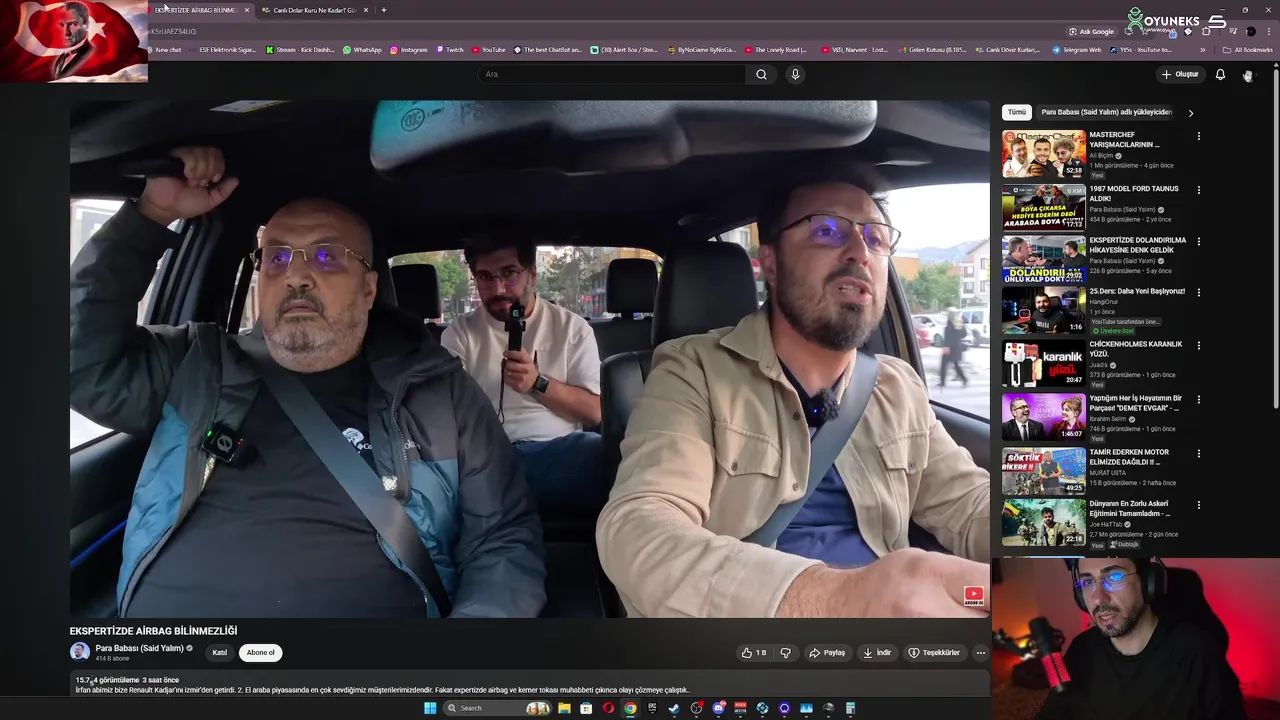Open Steam from taskbar
Screen dimensions: 1280x720
[674, 708]
